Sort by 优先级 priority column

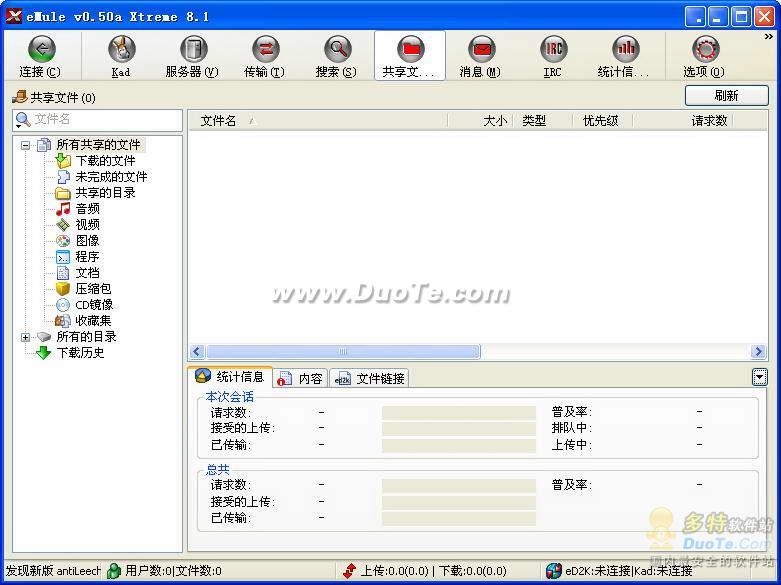[x=602, y=121]
